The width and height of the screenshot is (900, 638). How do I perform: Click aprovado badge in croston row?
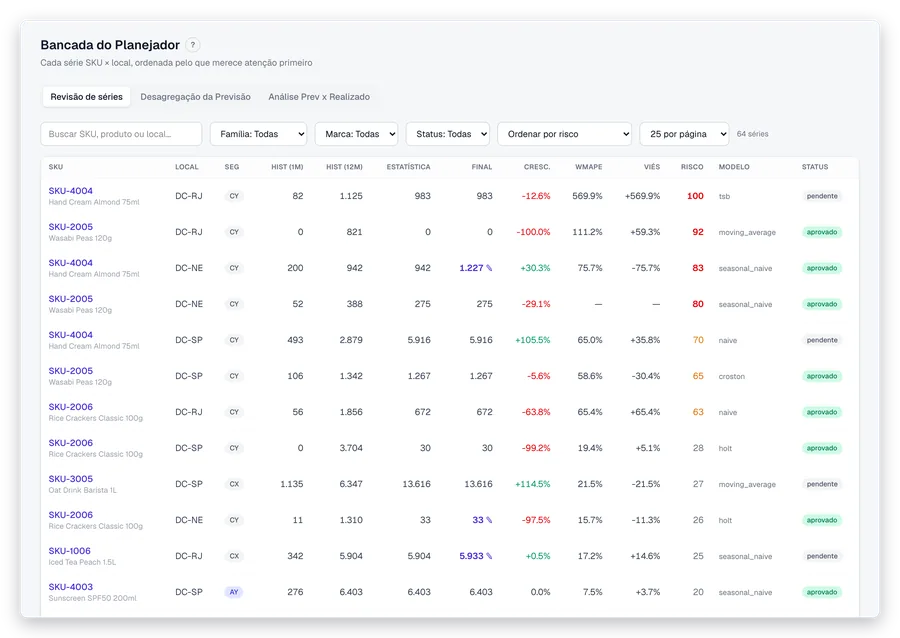click(822, 376)
